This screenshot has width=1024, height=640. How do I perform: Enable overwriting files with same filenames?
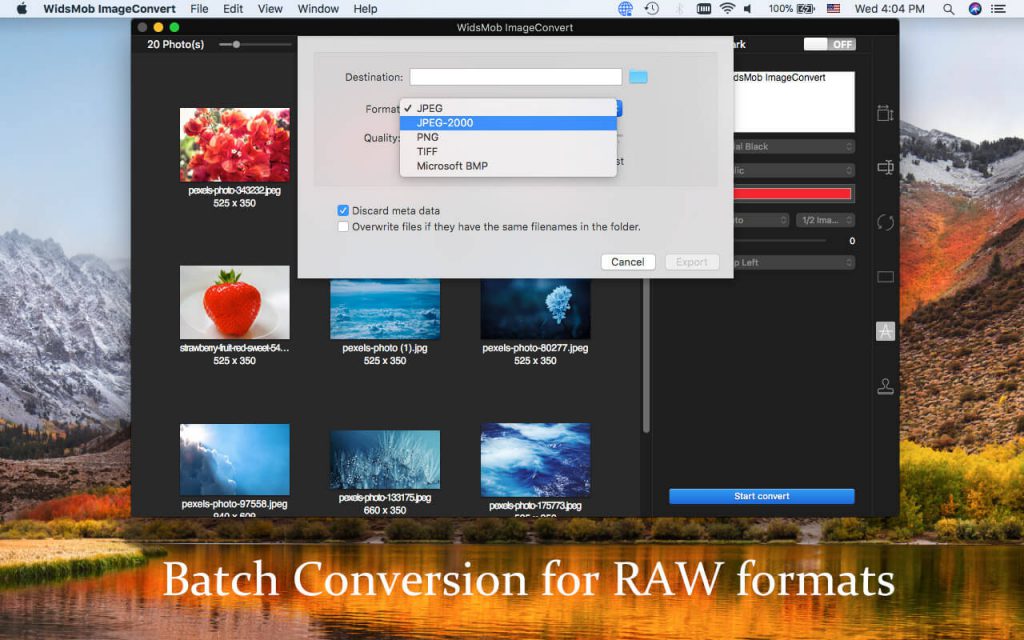pyautogui.click(x=342, y=227)
